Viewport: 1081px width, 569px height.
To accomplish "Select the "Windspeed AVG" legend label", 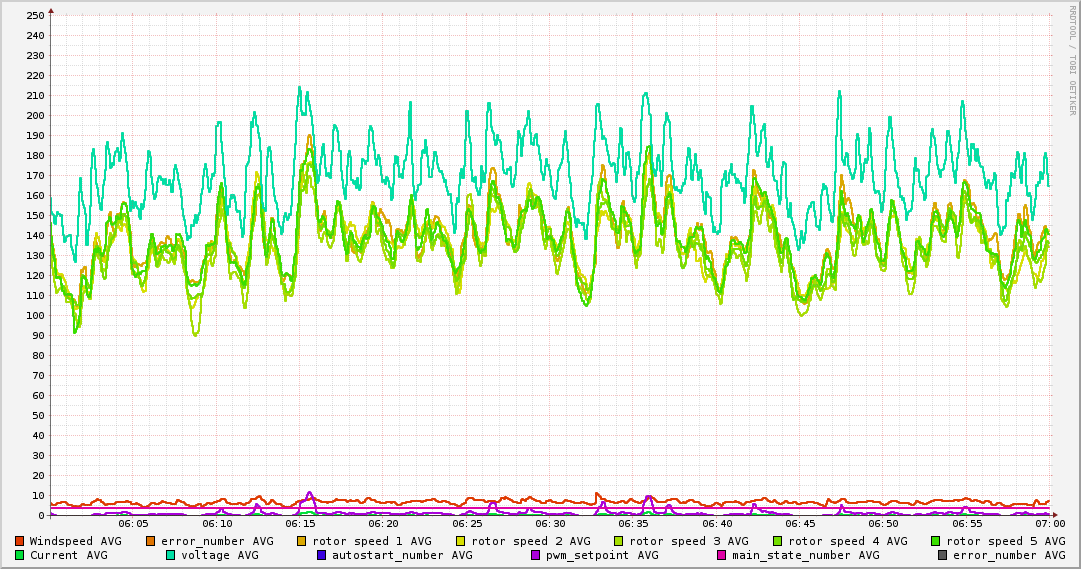I will (x=75, y=541).
